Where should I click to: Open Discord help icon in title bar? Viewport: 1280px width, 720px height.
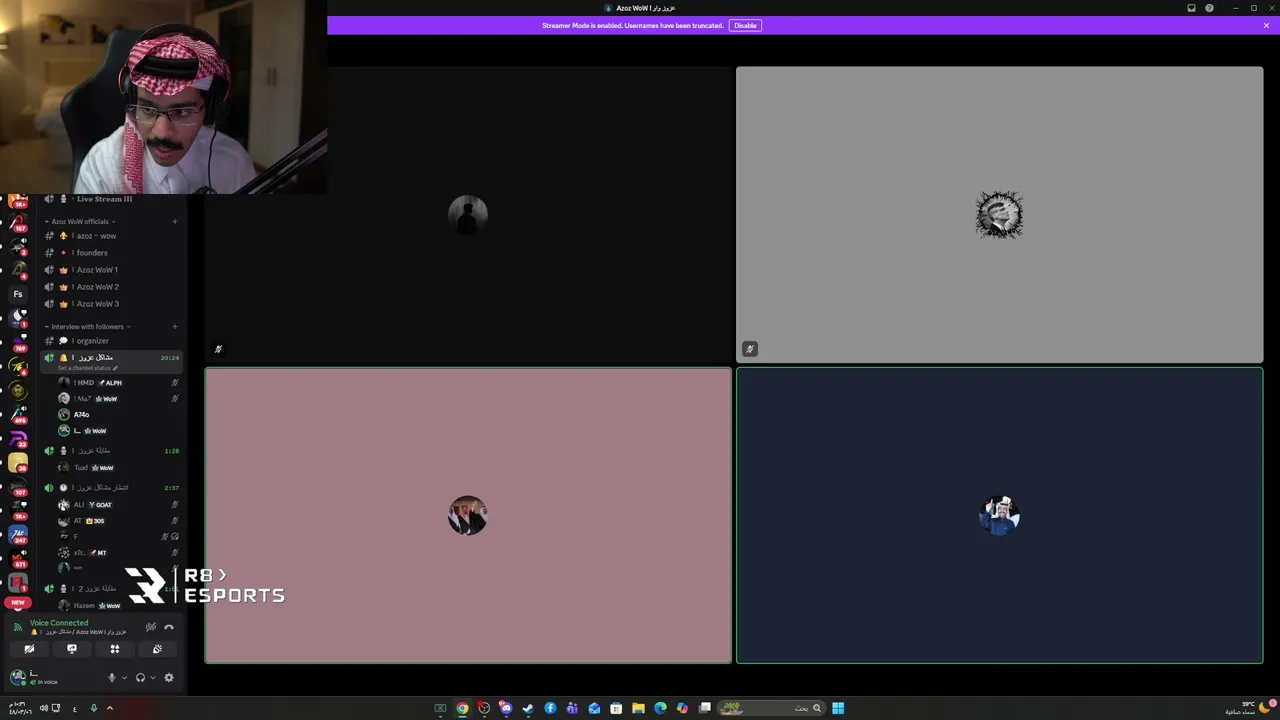[x=1209, y=8]
